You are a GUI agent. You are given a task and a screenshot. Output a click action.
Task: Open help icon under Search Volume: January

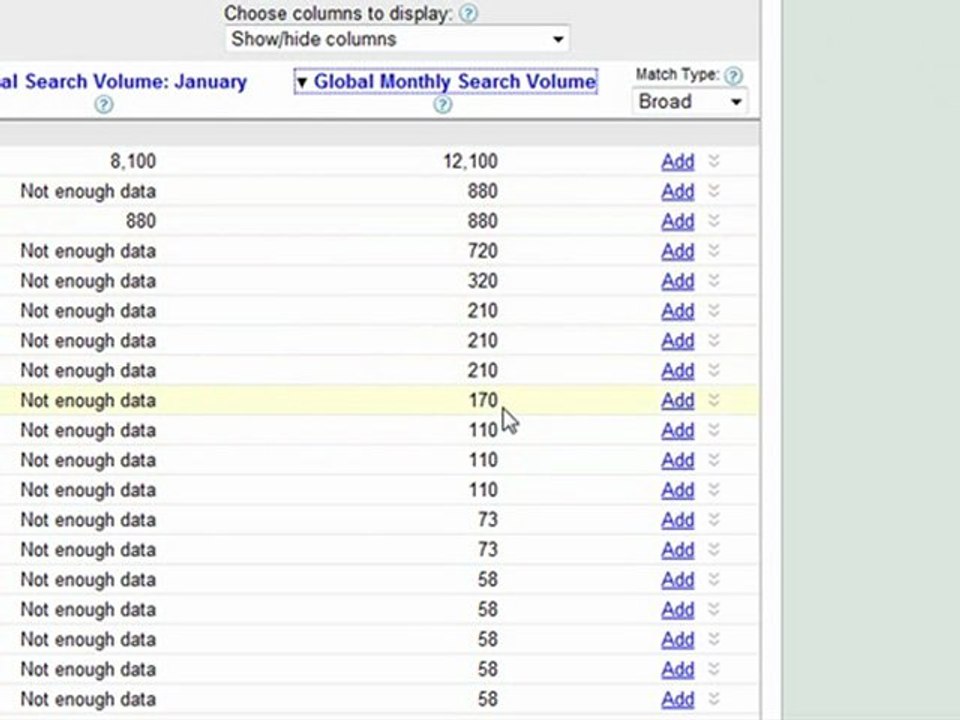(104, 105)
